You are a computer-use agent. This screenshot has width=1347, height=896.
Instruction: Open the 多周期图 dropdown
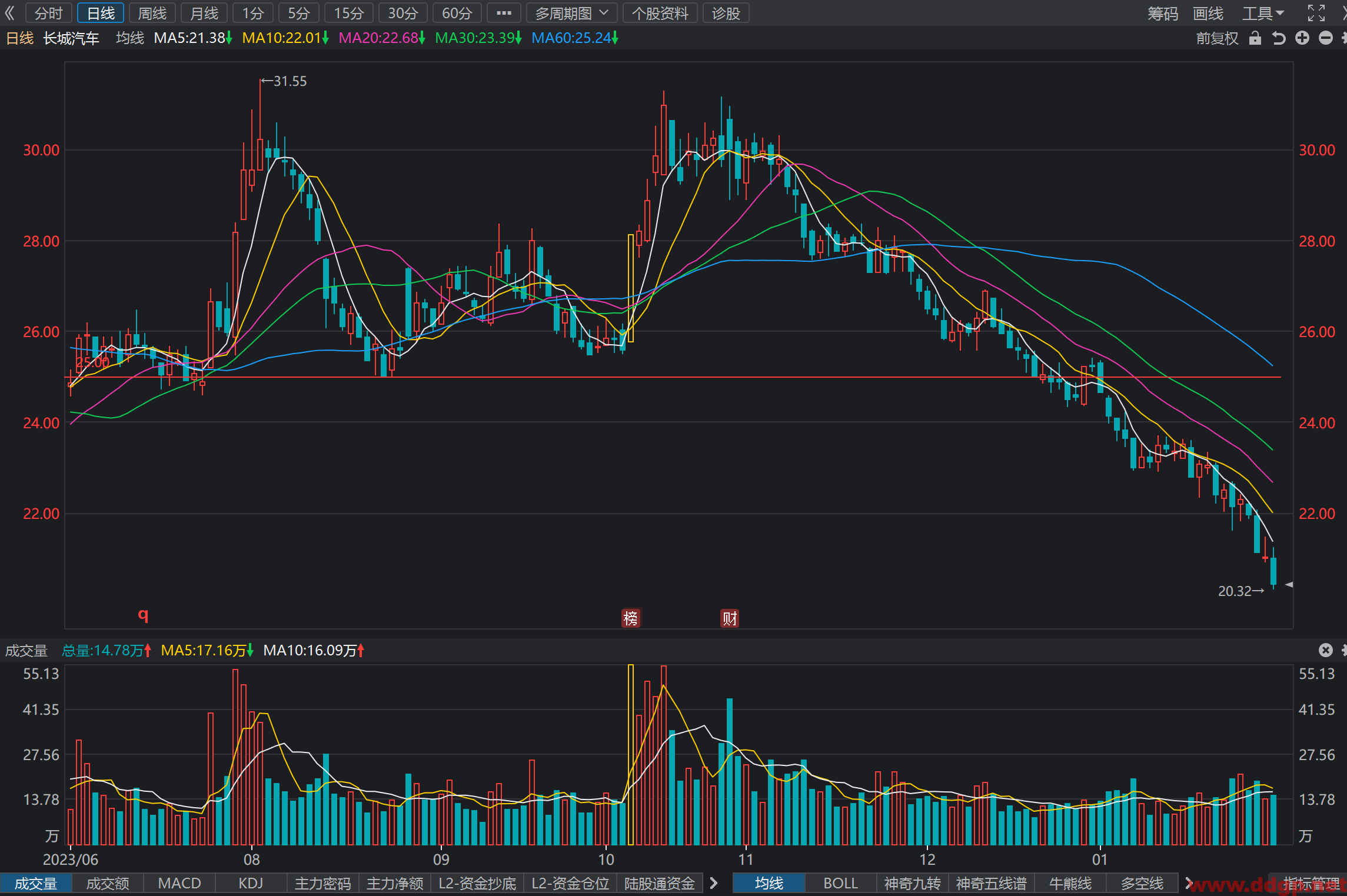[x=571, y=13]
